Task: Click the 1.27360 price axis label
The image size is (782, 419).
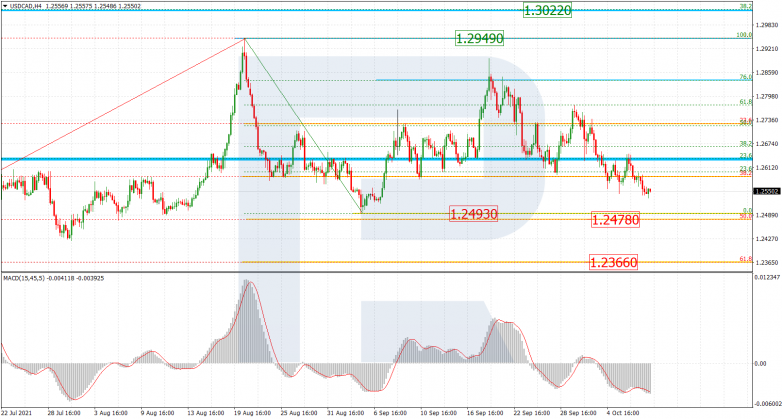Action: point(767,120)
